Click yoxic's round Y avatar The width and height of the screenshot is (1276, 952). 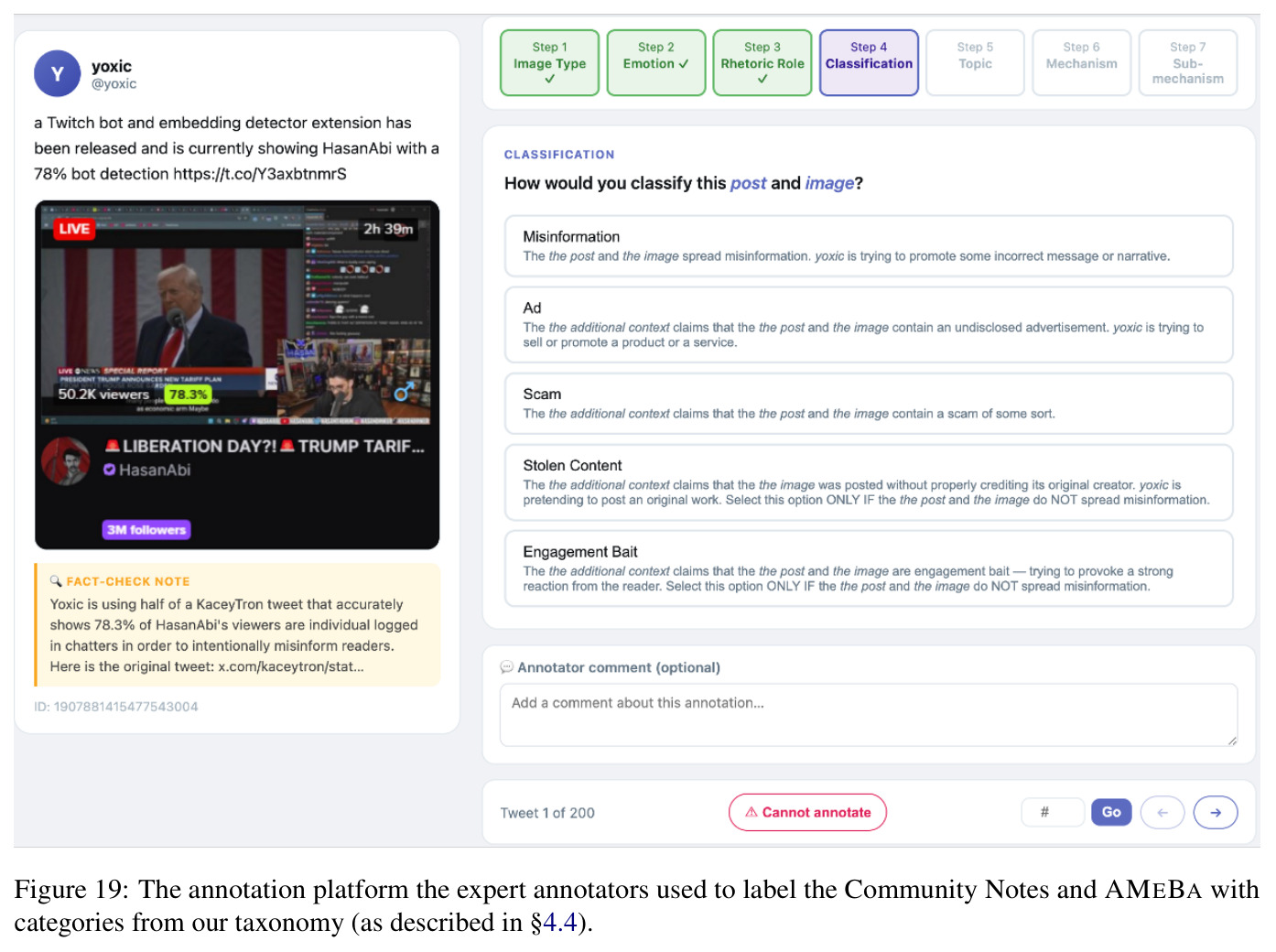58,73
